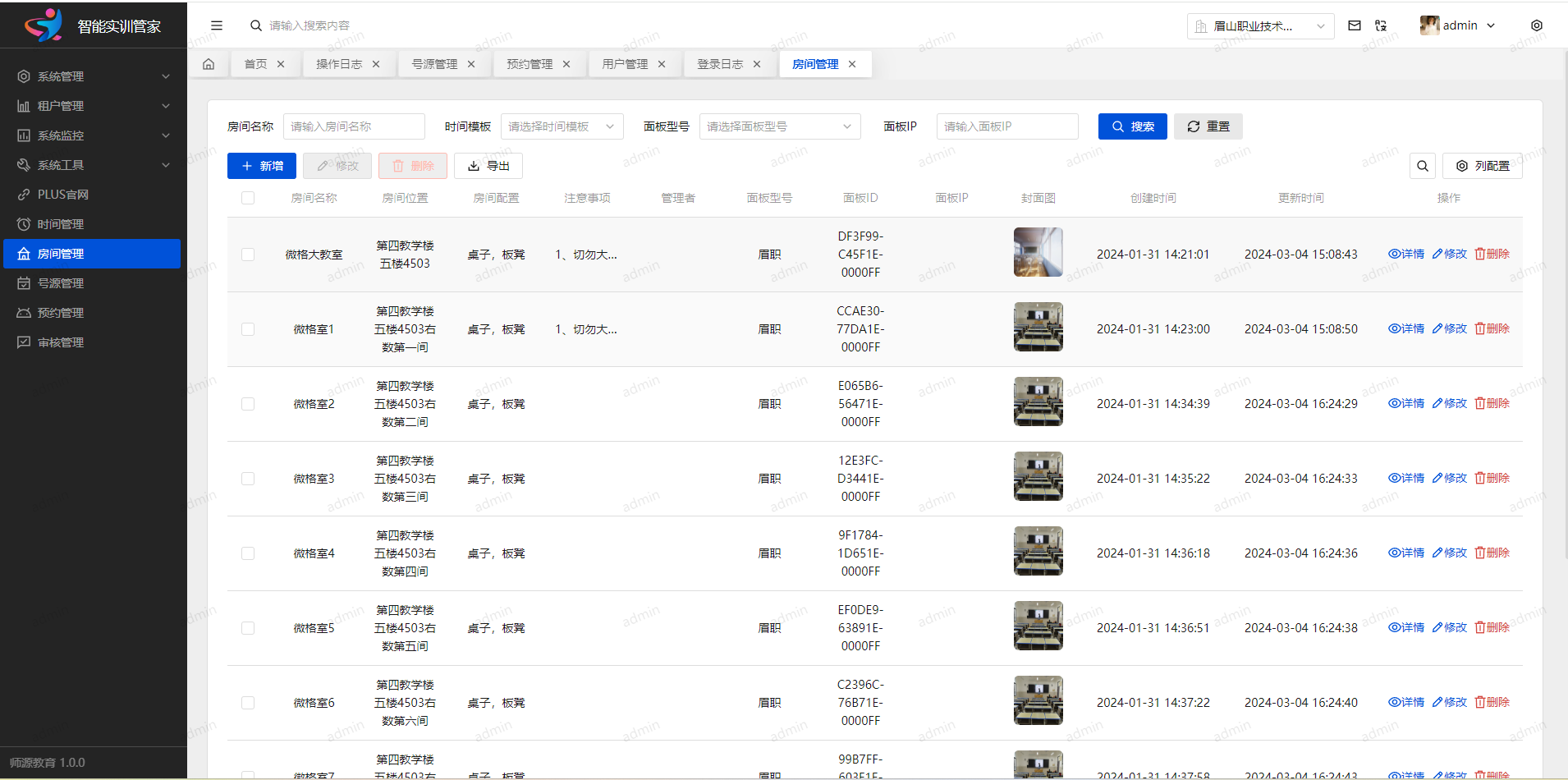The height and width of the screenshot is (780, 1568).
Task: Click 删除 for 微格室2
Action: tap(1492, 403)
